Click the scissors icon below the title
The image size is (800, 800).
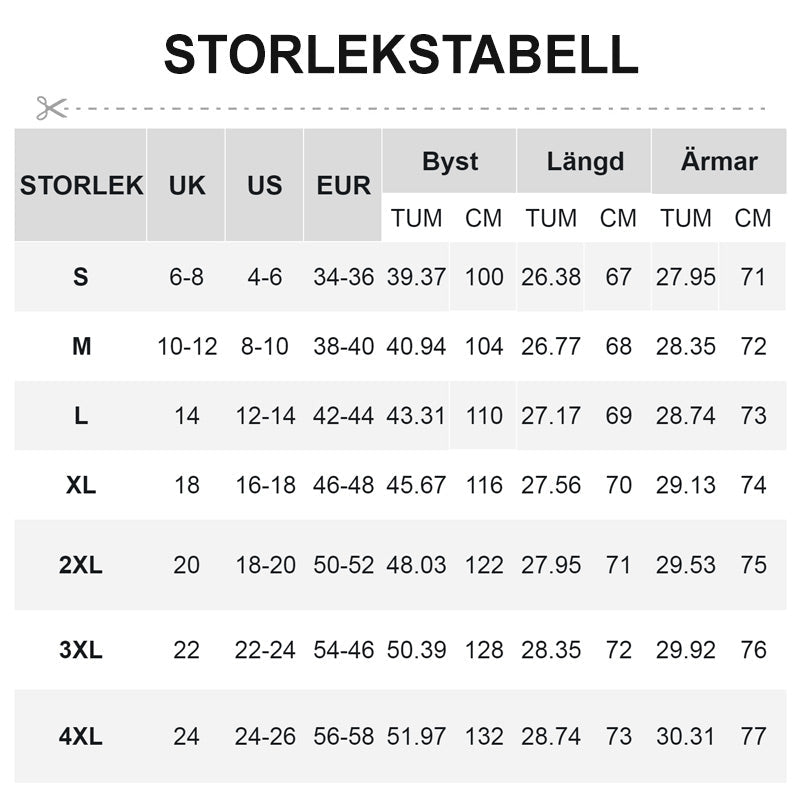click(x=51, y=108)
